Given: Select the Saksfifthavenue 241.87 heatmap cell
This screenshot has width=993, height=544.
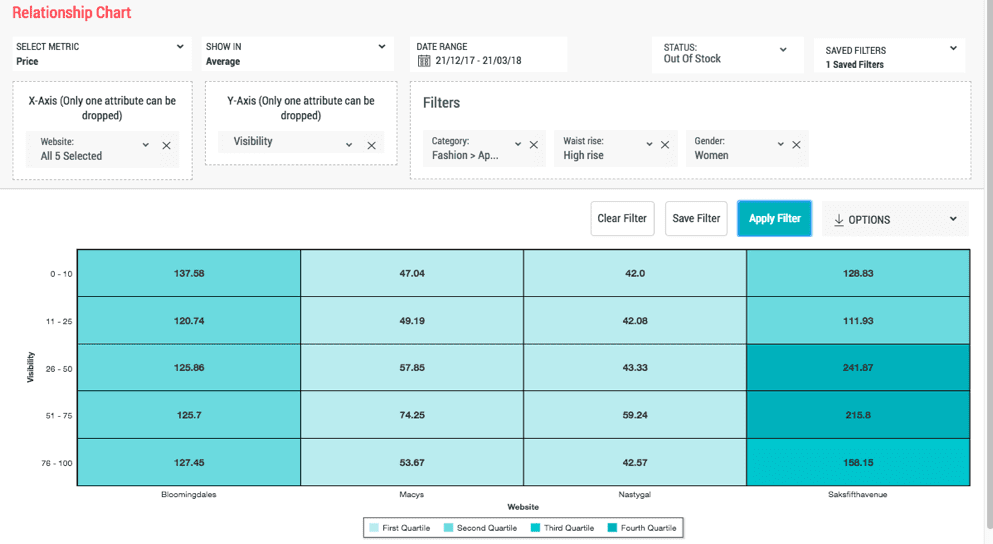Looking at the screenshot, I should click(x=858, y=368).
